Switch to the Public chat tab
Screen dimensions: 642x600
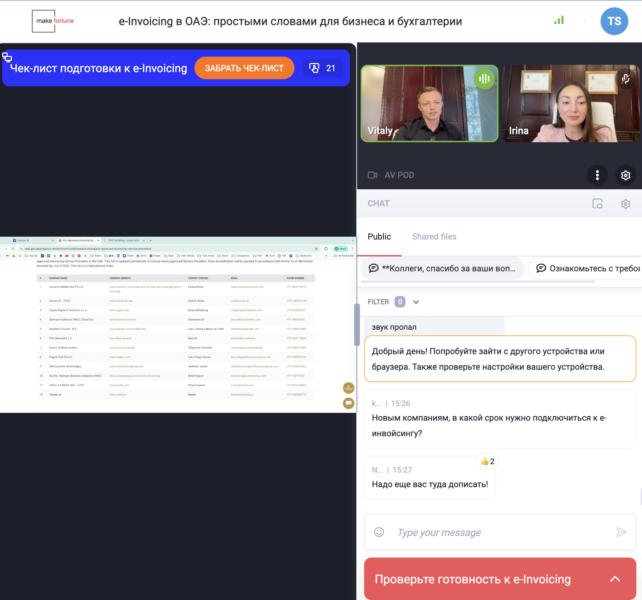coord(379,237)
